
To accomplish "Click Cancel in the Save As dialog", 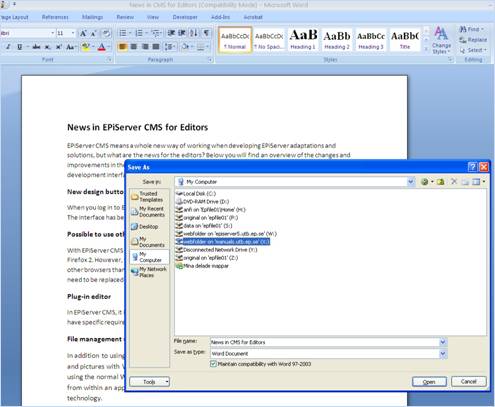I will 469,381.
